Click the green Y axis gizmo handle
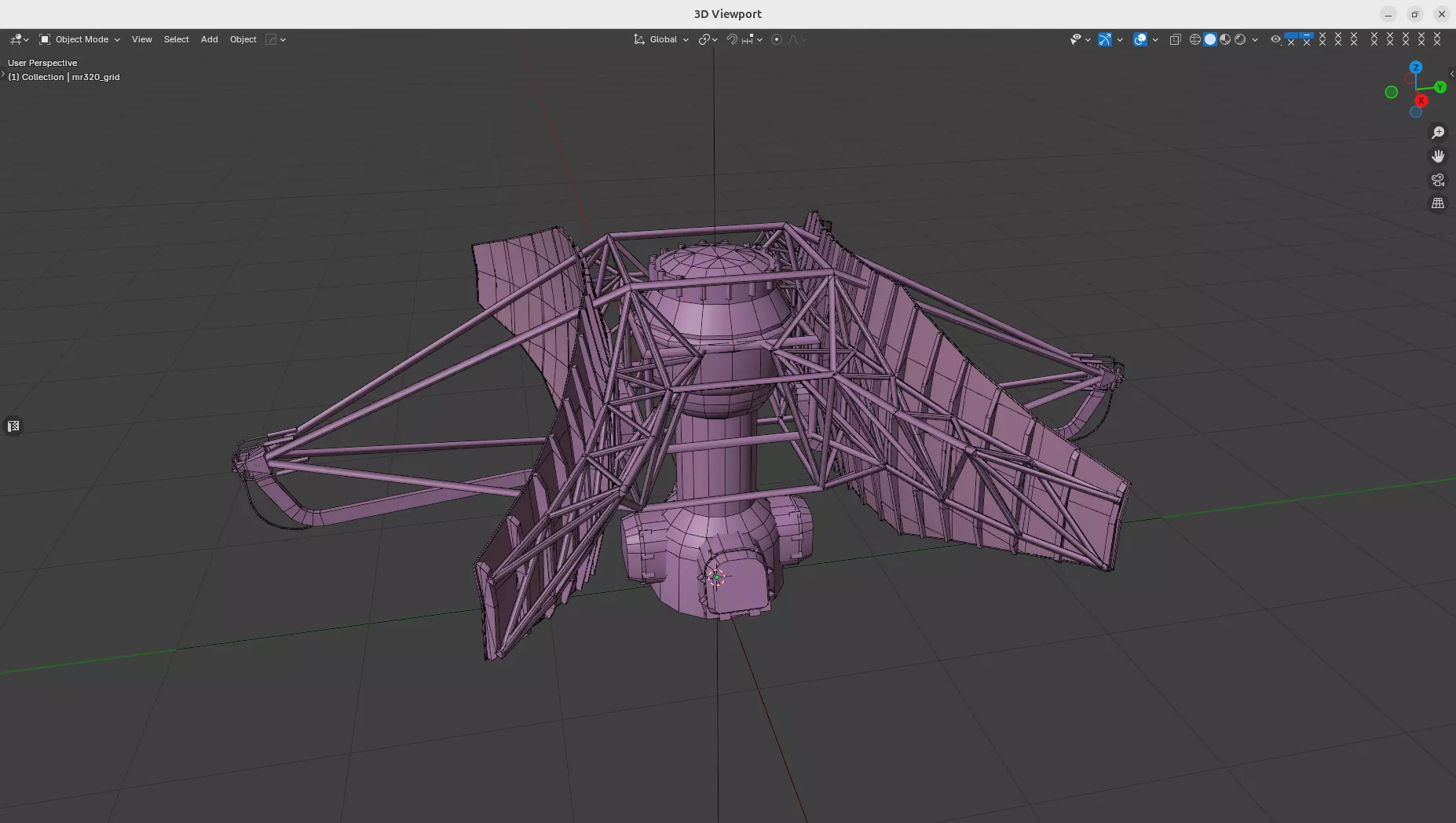 pos(1440,87)
